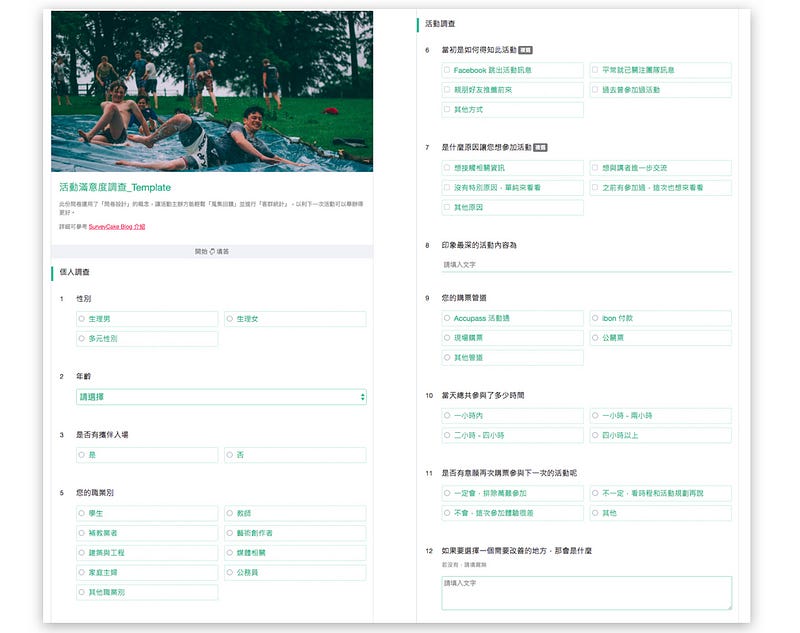
Task: Select ibon 付款 ticket channel
Action: point(660,318)
